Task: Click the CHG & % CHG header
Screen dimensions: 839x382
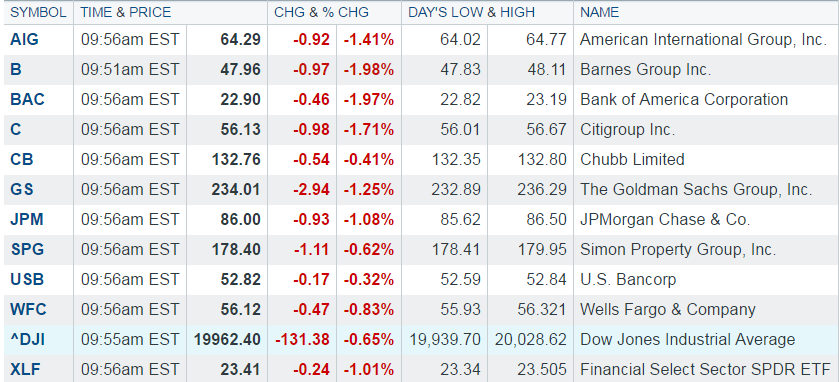Action: pyautogui.click(x=321, y=12)
